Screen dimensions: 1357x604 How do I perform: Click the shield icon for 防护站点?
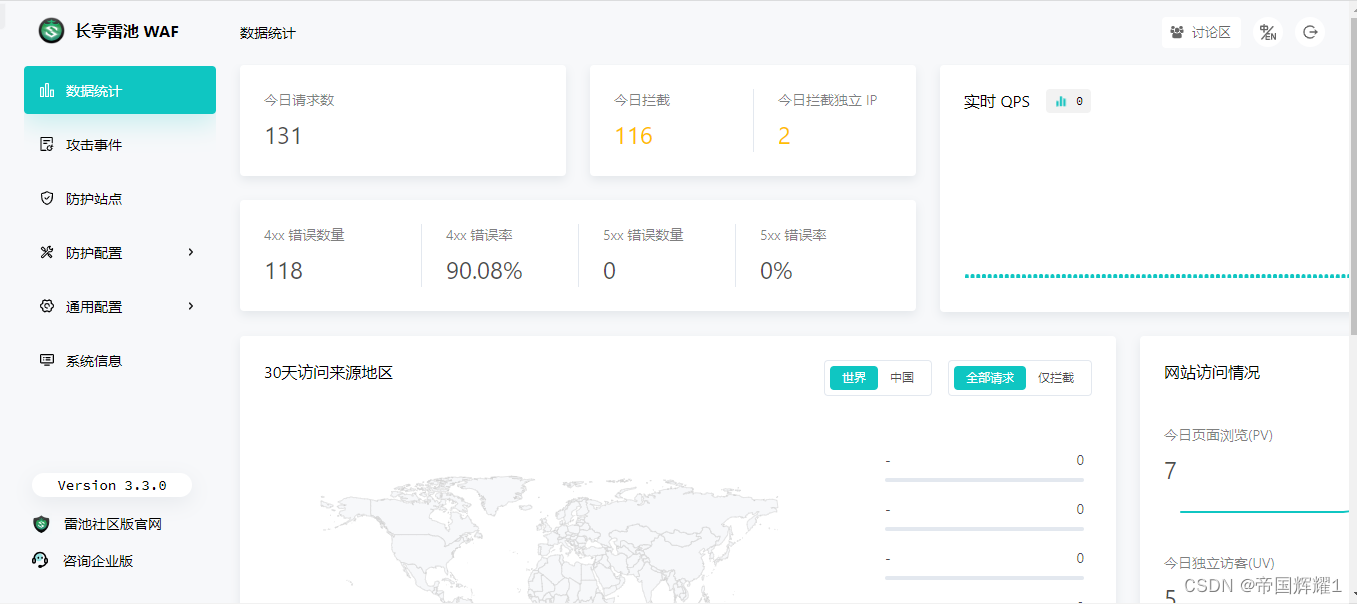[47, 198]
